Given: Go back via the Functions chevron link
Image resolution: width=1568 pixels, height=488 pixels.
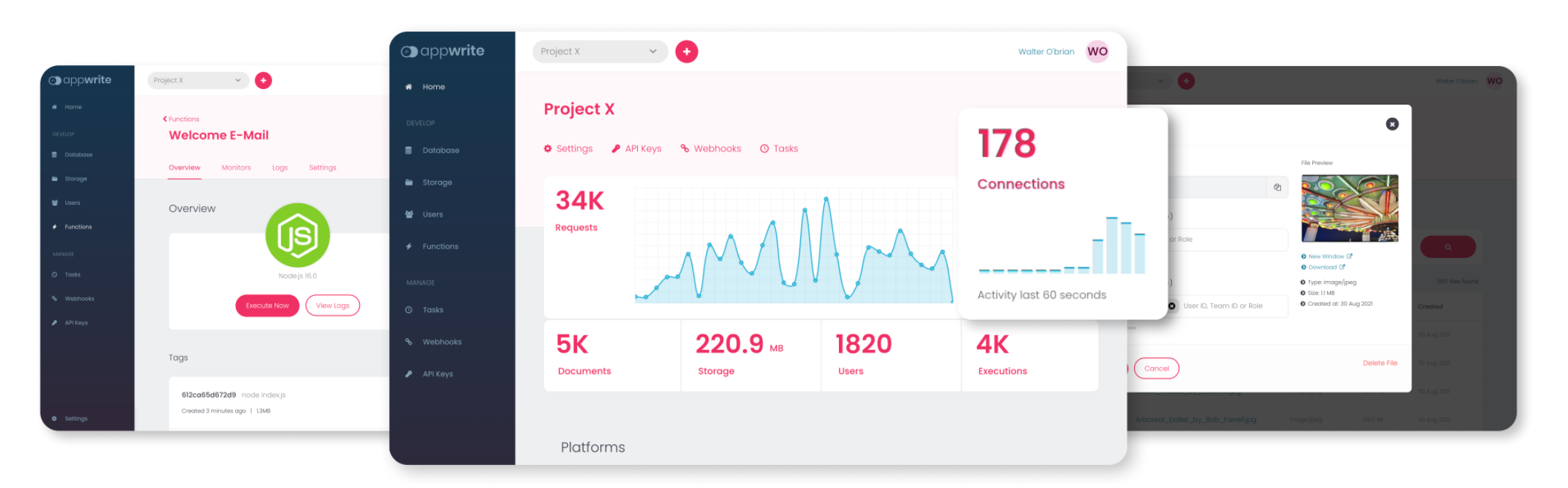Looking at the screenshot, I should click(181, 119).
